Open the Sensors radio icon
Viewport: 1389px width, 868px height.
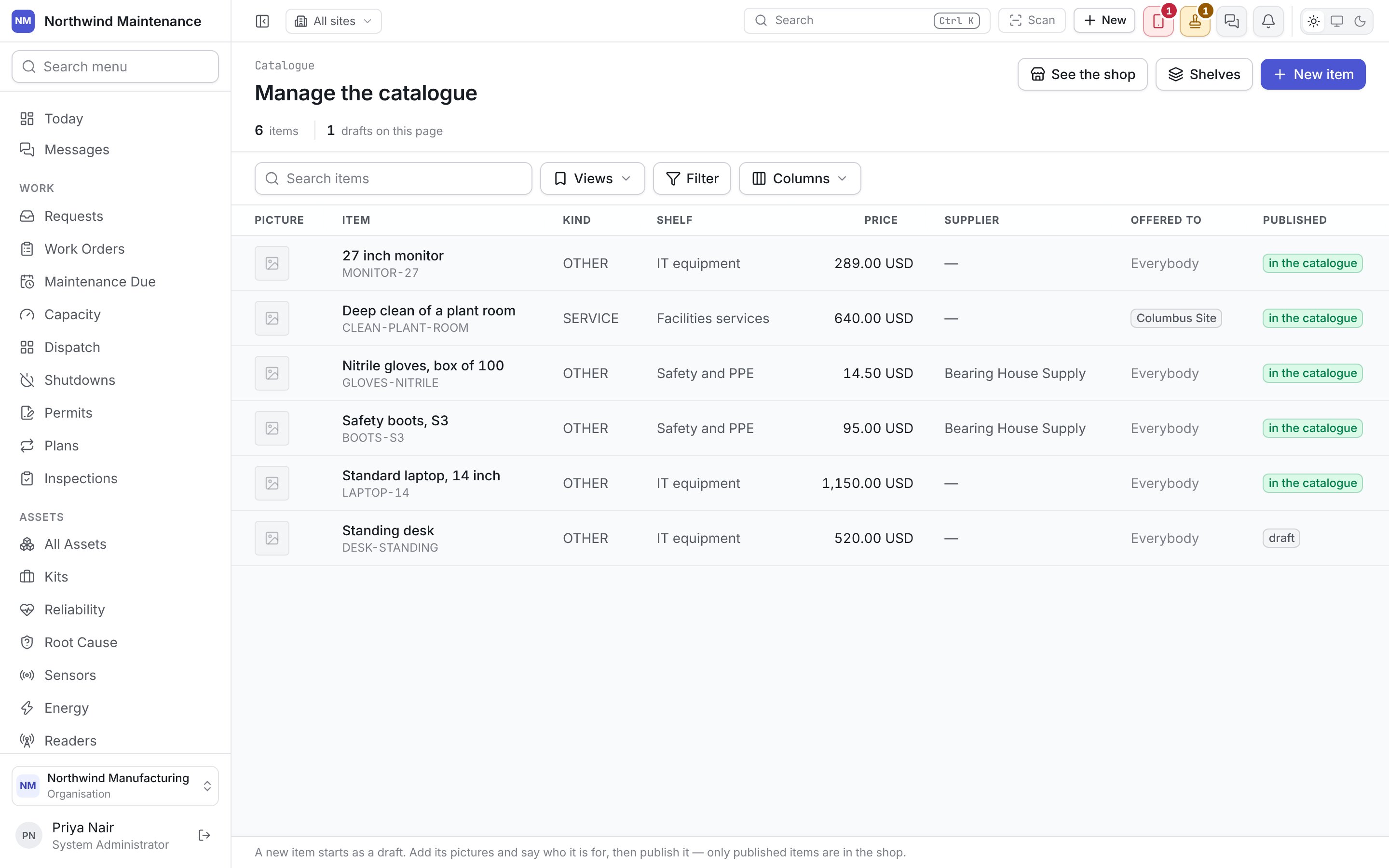click(27, 675)
